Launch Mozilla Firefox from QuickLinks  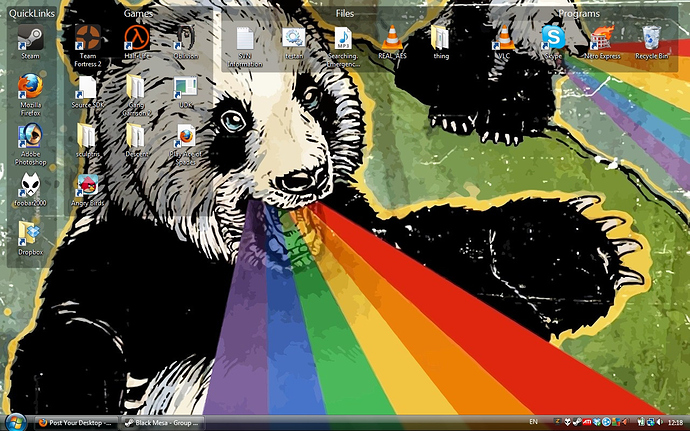(30, 88)
